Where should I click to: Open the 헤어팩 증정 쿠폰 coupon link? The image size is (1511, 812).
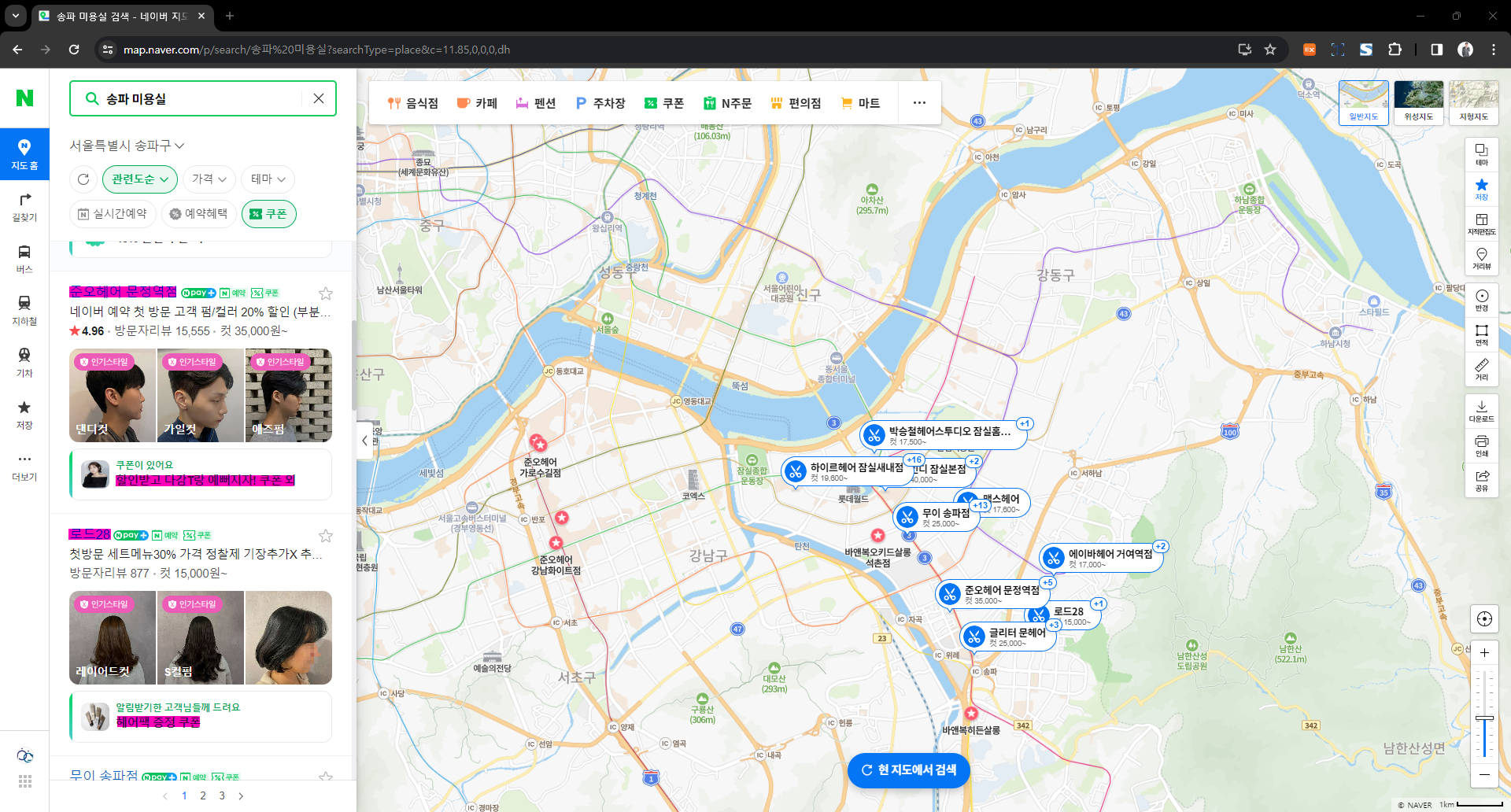click(158, 722)
